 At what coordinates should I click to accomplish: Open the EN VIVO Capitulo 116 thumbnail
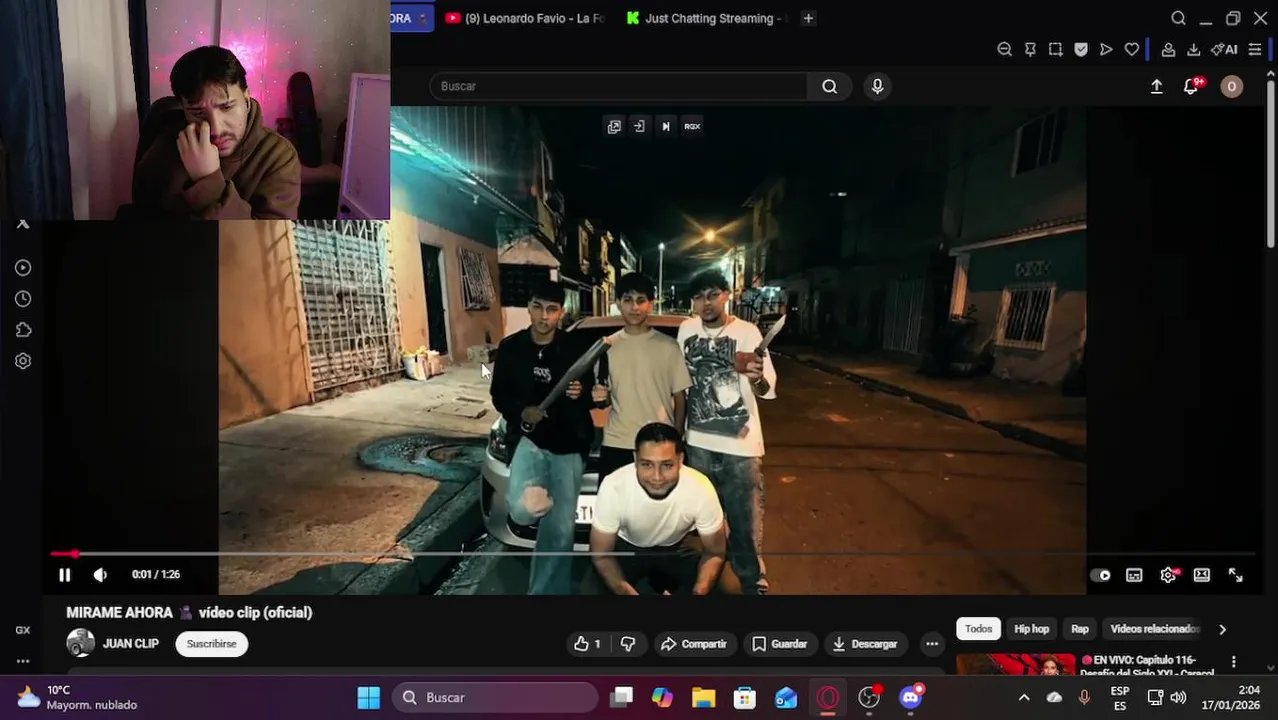[x=1015, y=664]
